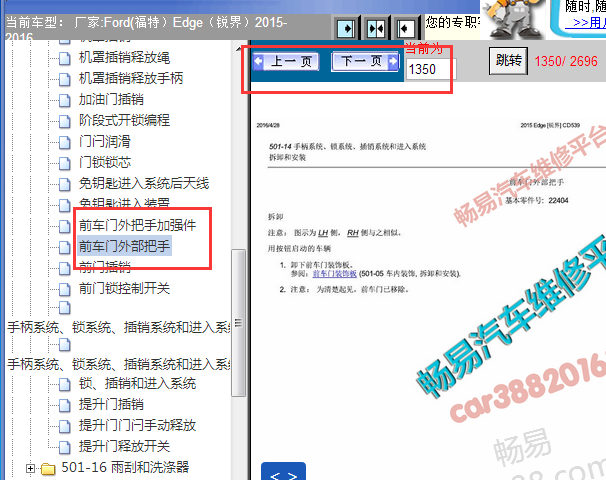The image size is (606, 480).
Task: Click page icon beside 免钥匙进入系统后天线
Action: tap(65, 184)
